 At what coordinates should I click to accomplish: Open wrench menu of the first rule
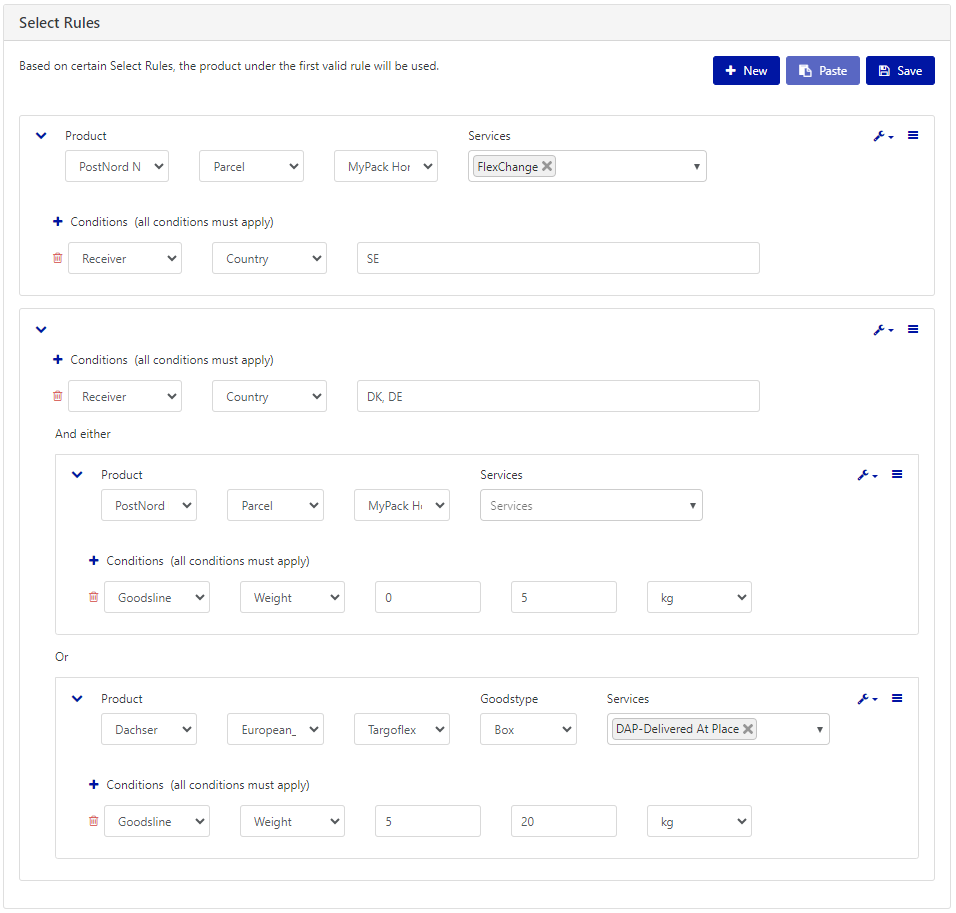[882, 136]
